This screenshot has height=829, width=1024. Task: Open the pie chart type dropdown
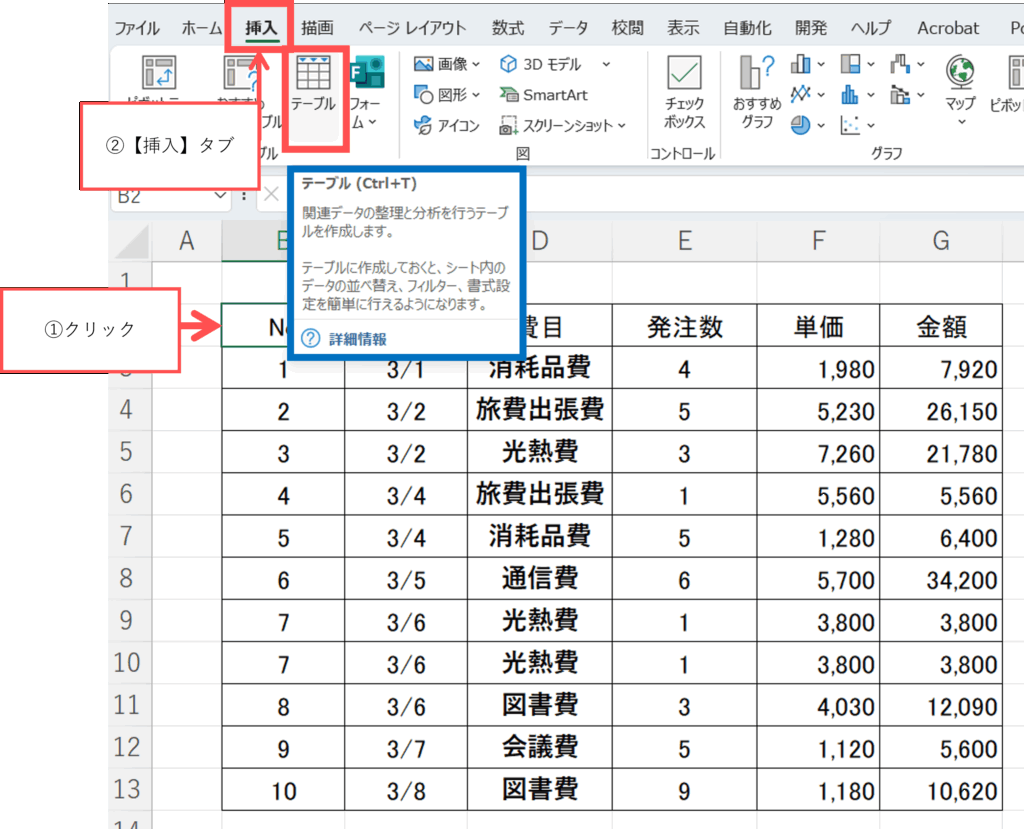pyautogui.click(x=806, y=125)
